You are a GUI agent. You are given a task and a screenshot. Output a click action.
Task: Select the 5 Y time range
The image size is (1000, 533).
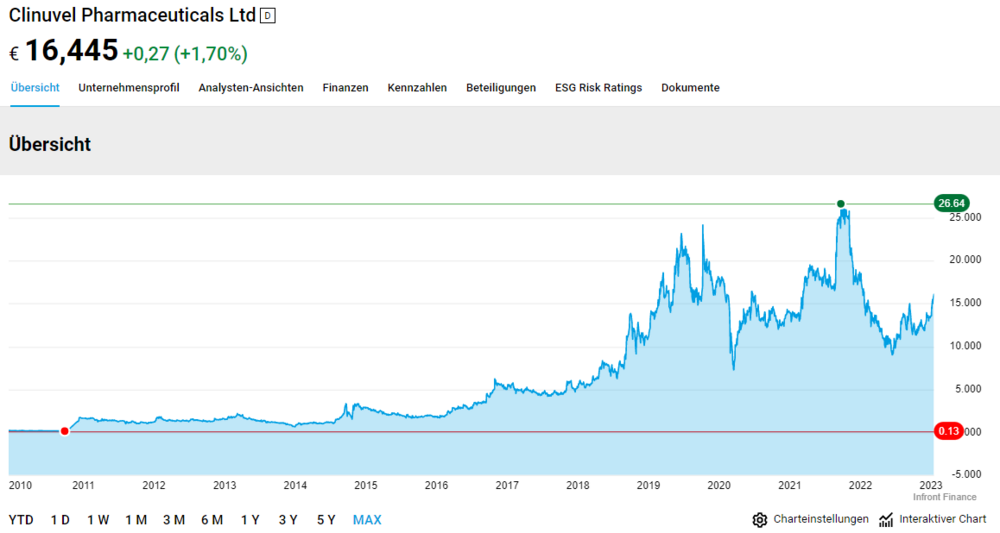click(326, 520)
